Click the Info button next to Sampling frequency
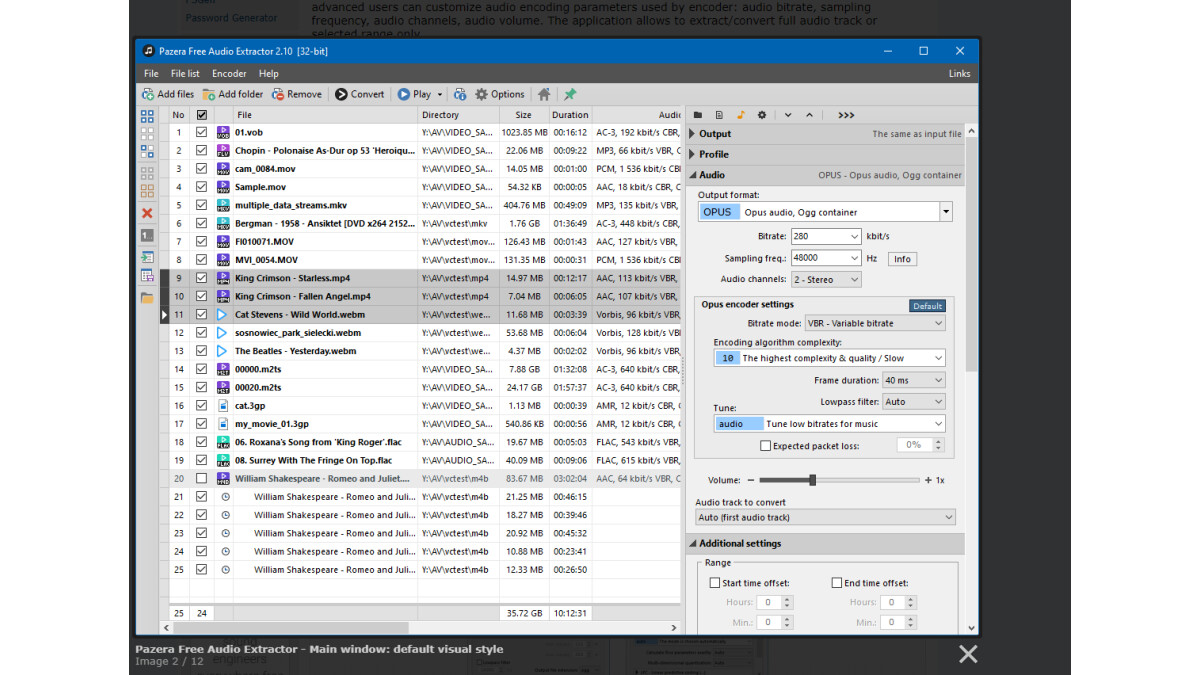The image size is (1200, 675). [902, 258]
